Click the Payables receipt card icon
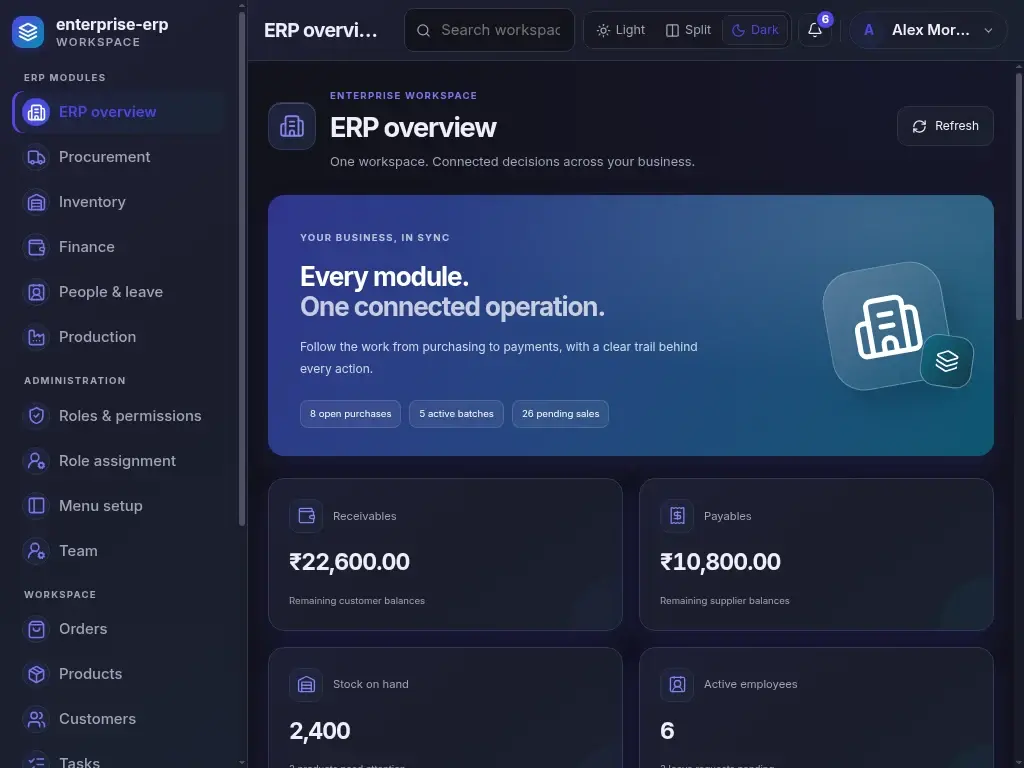Screen dimensions: 1024x768 point(677,516)
